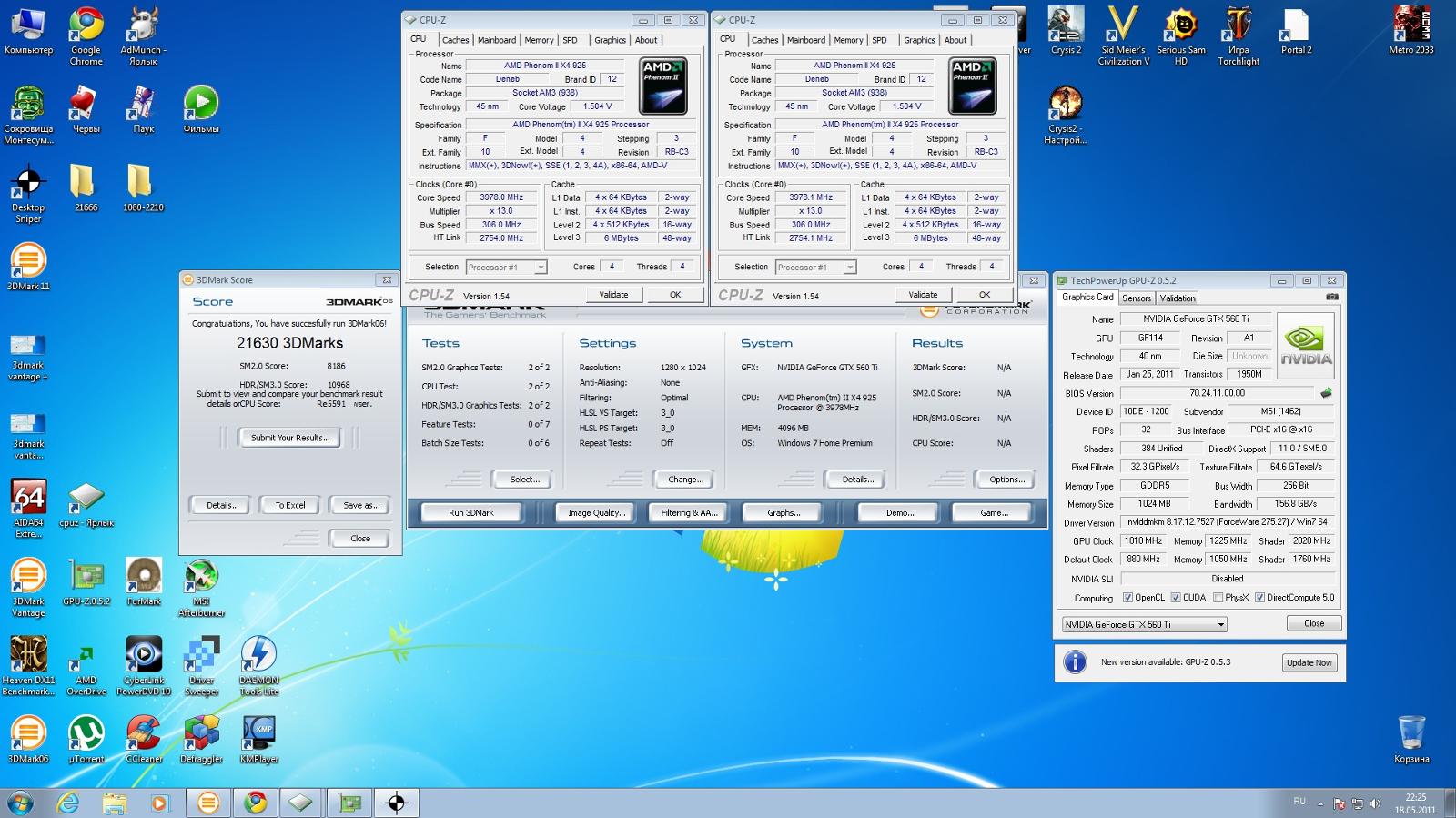
Task: Launch µTorrent from the desktop
Action: (x=86, y=739)
